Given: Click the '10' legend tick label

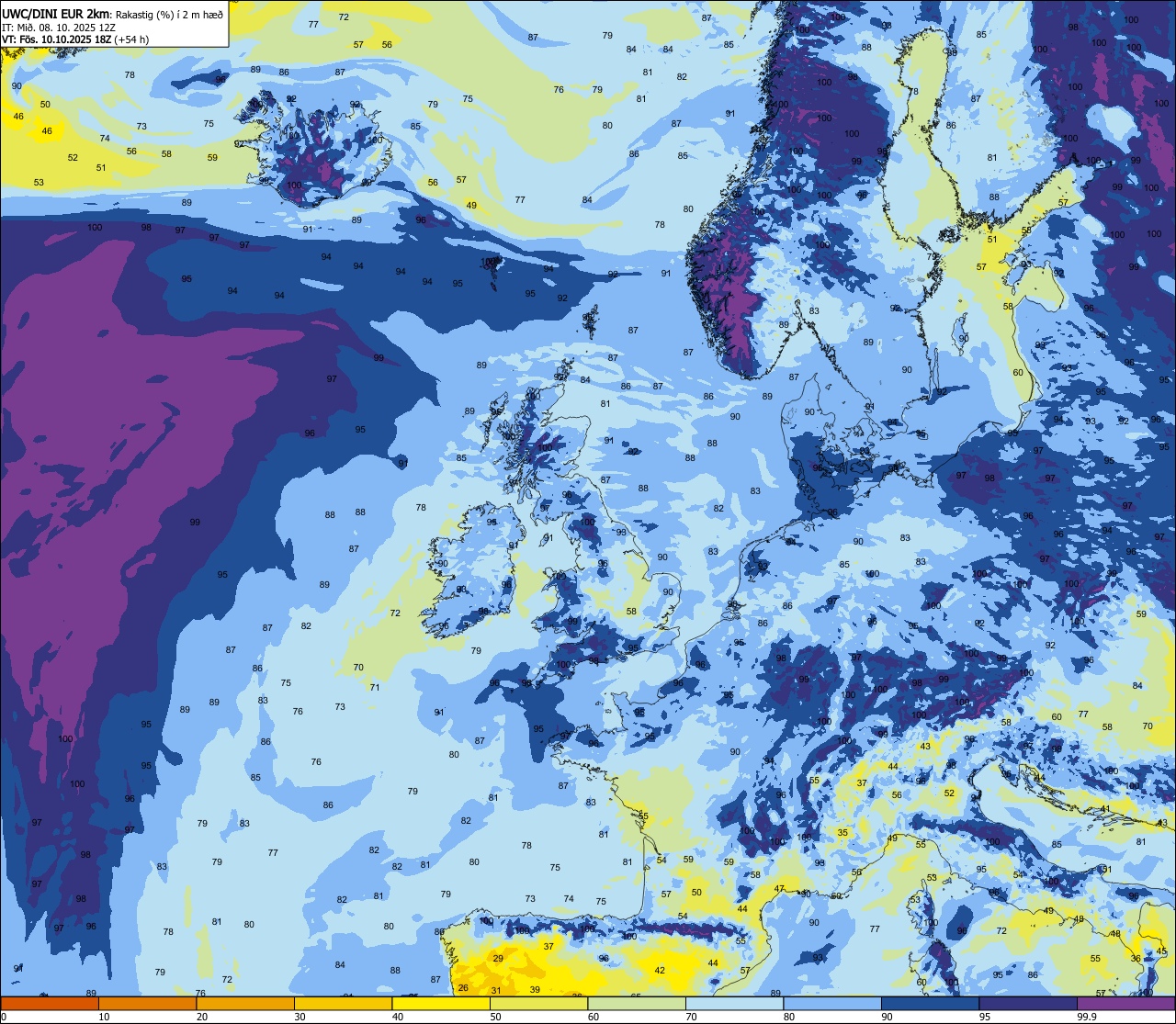Looking at the screenshot, I should pyautogui.click(x=104, y=1017).
